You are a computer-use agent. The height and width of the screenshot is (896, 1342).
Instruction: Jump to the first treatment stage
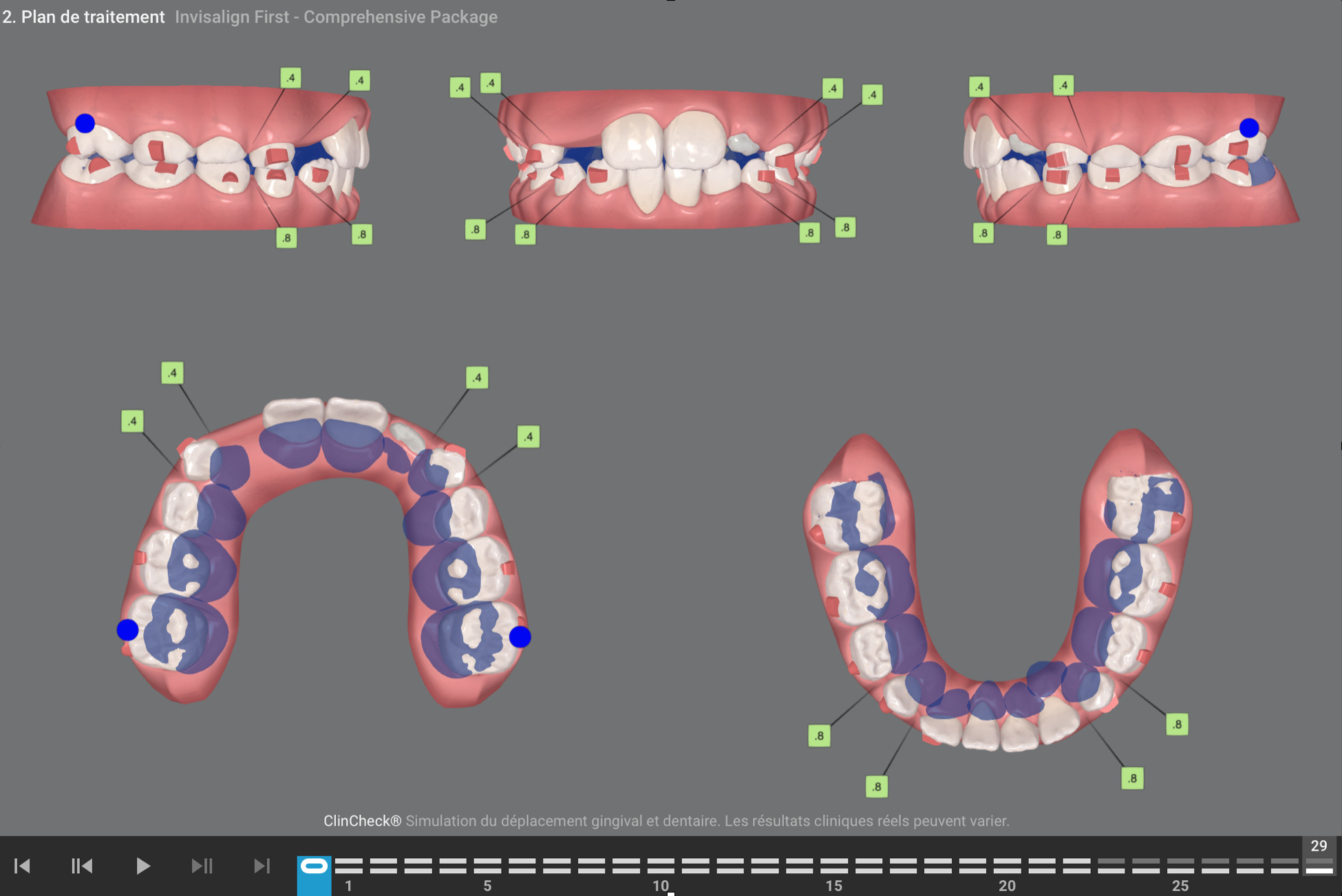pyautogui.click(x=22, y=866)
